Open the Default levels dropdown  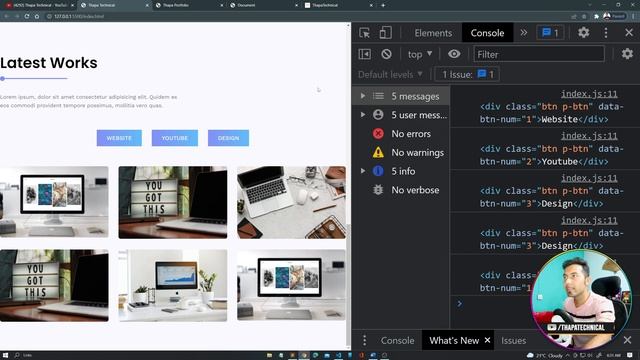coord(390,75)
